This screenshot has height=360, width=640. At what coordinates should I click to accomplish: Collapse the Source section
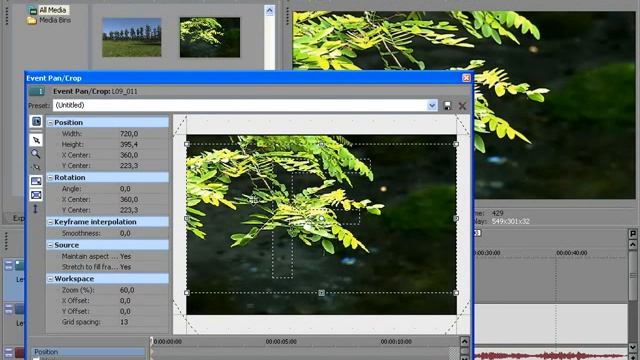coord(50,245)
